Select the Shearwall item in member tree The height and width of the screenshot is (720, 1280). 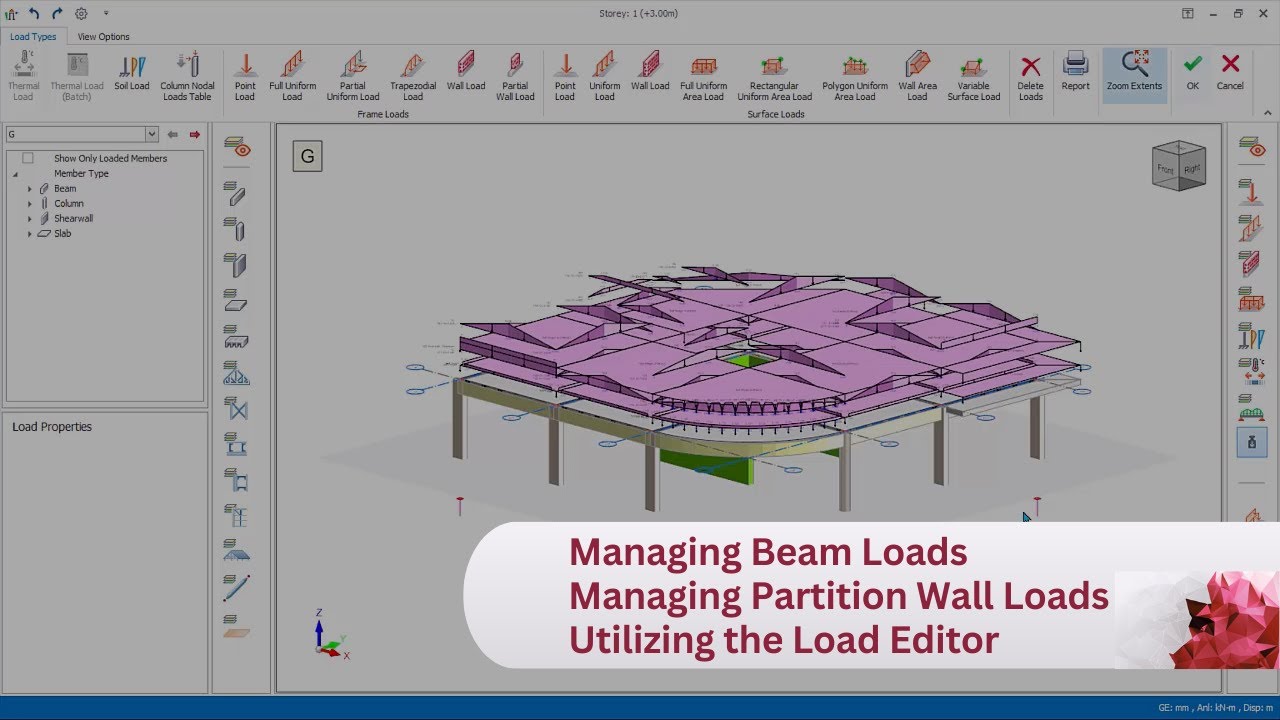[x=74, y=218]
